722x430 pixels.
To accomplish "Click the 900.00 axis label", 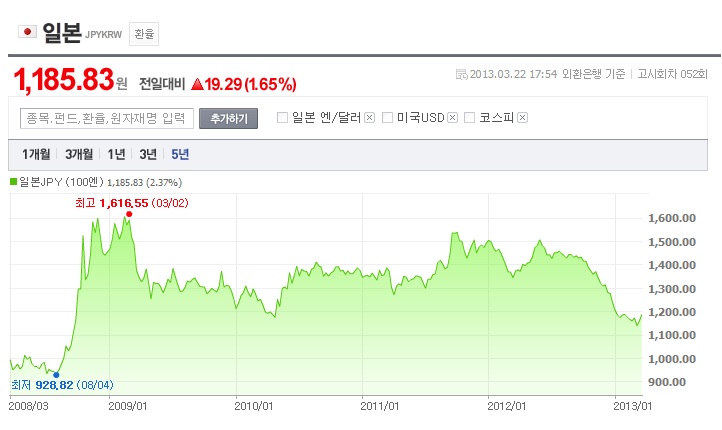I will [667, 382].
